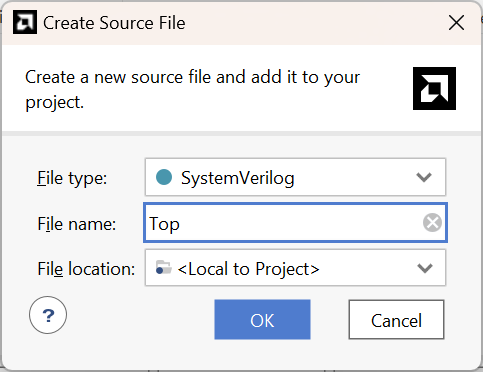Screen dimensions: 483x372
Task: Click the folder icon beside Local to Project
Action: 164,268
